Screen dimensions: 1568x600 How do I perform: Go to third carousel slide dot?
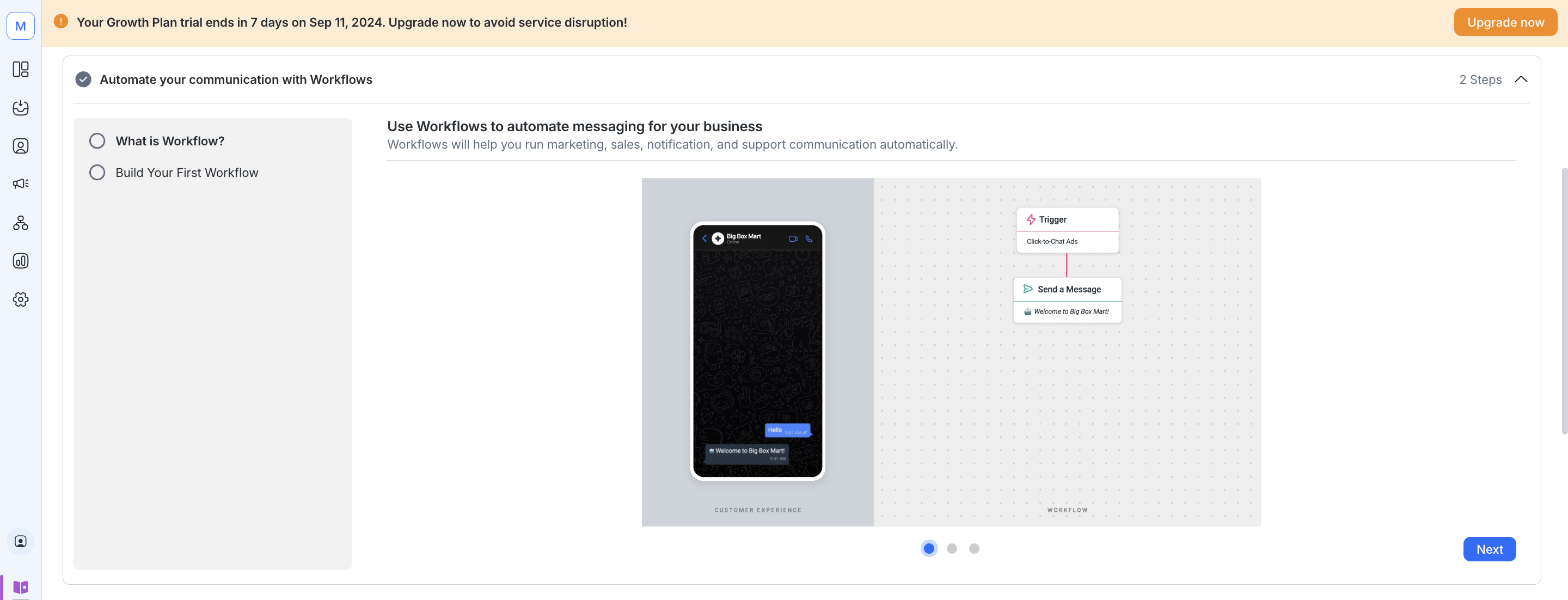(x=974, y=548)
